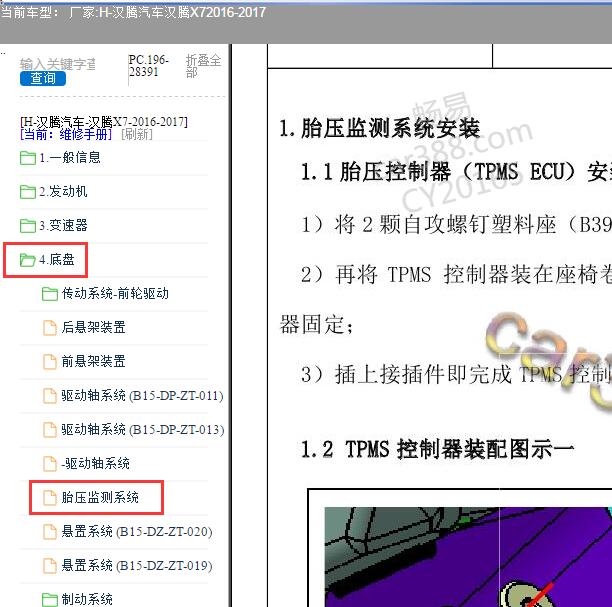The width and height of the screenshot is (612, 607).
Task: Focus the keyword search input field
Action: [58, 64]
